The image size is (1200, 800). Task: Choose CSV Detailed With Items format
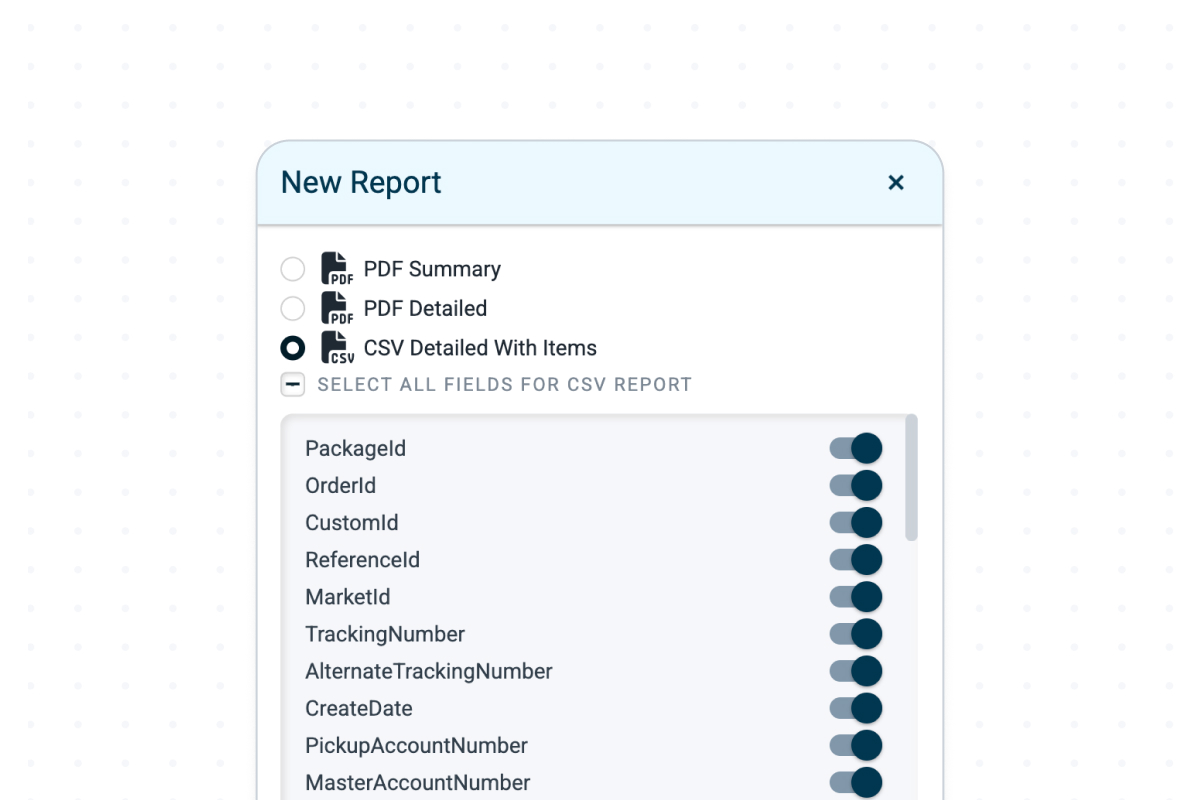(x=292, y=347)
